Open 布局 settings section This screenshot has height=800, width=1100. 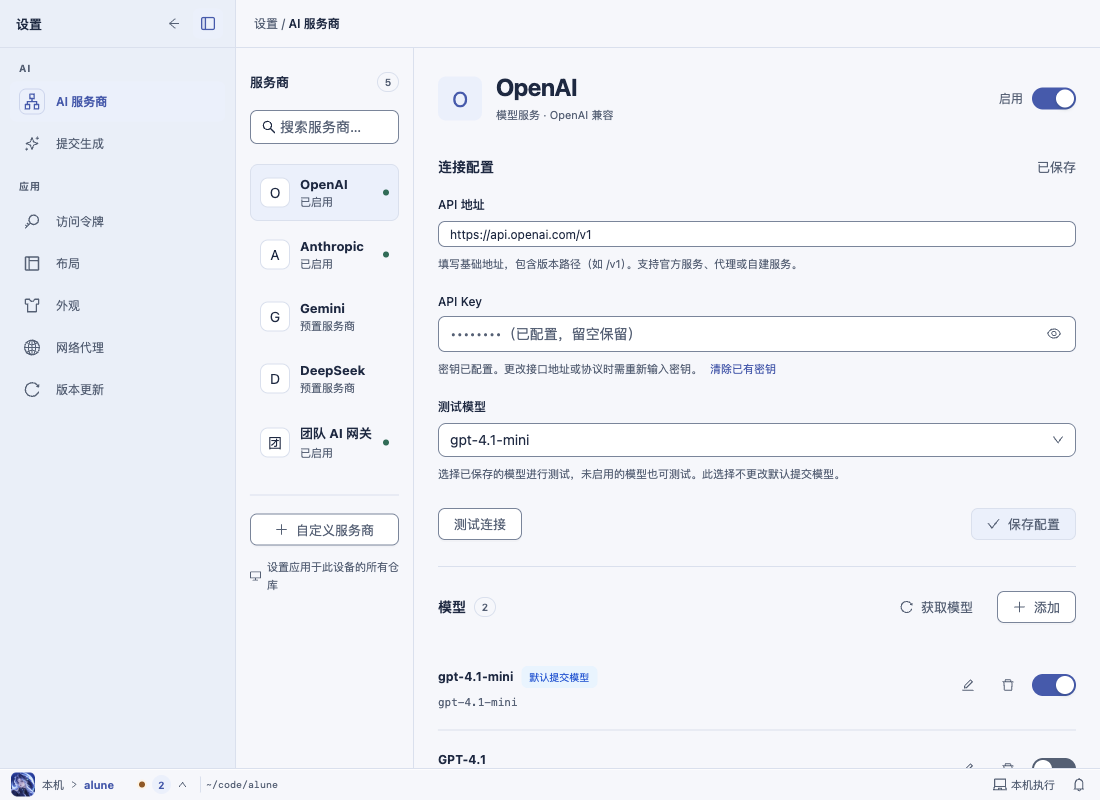pyautogui.click(x=118, y=264)
